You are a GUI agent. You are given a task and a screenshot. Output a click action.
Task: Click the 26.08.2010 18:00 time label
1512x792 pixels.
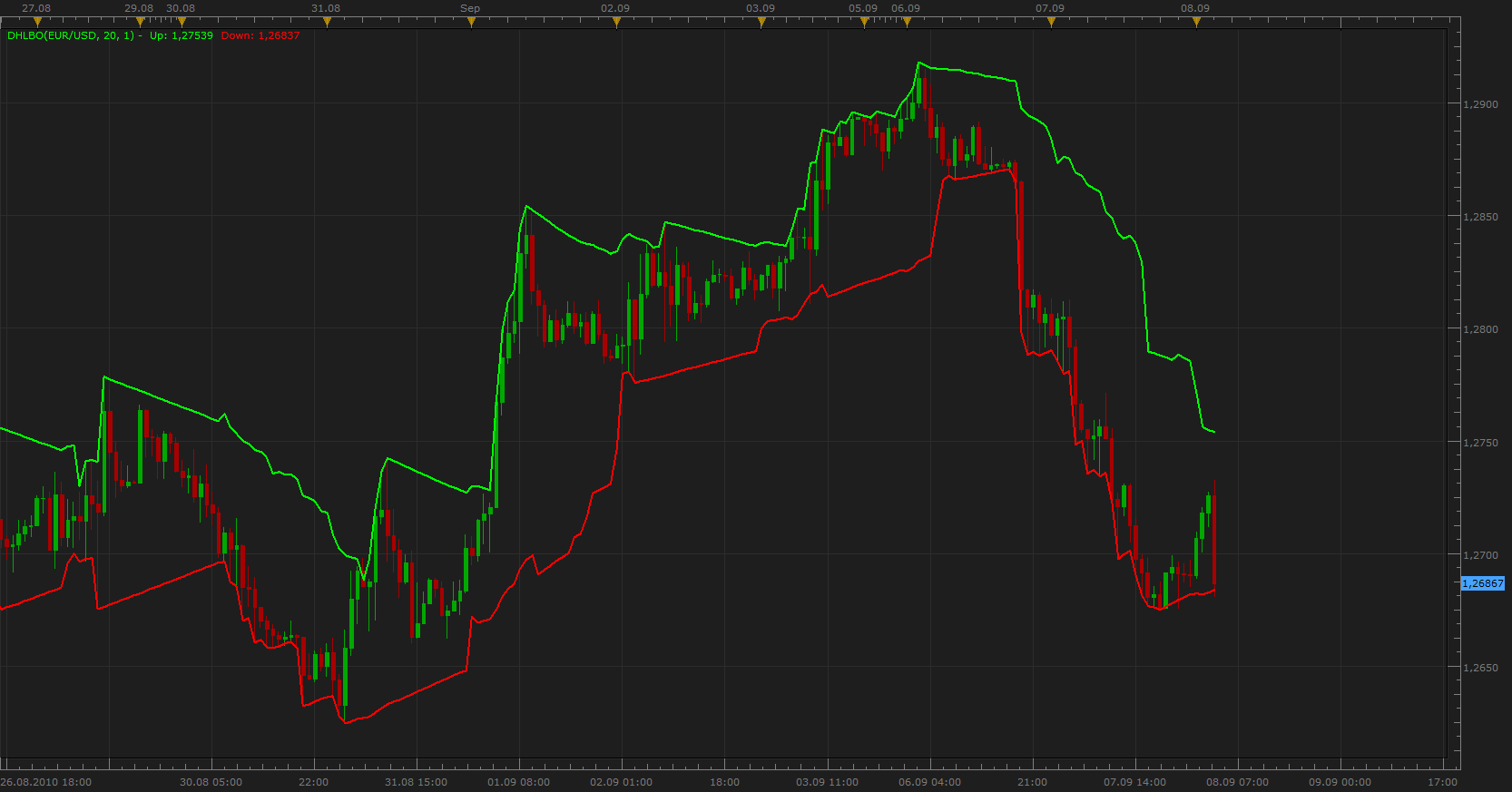coord(46,782)
